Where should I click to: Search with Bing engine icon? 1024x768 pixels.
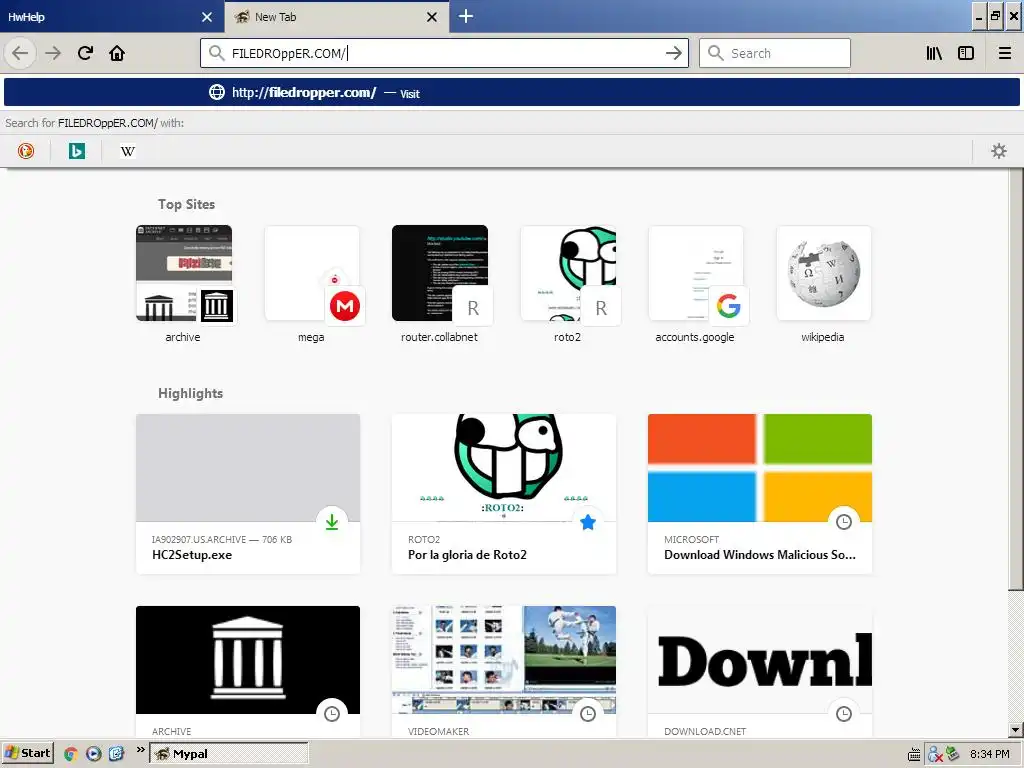[x=76, y=151]
